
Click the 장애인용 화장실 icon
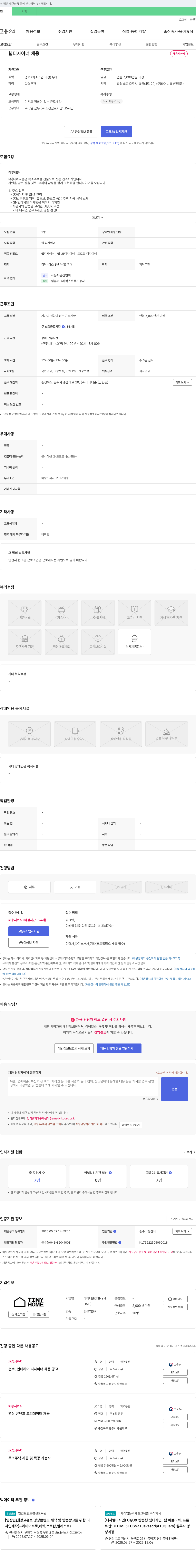pos(120,734)
